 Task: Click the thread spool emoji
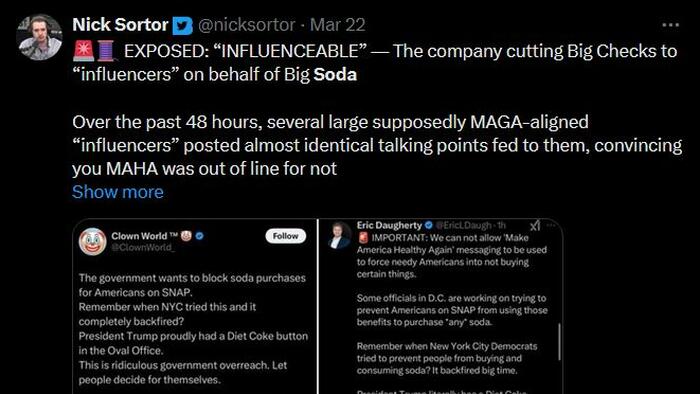point(106,50)
